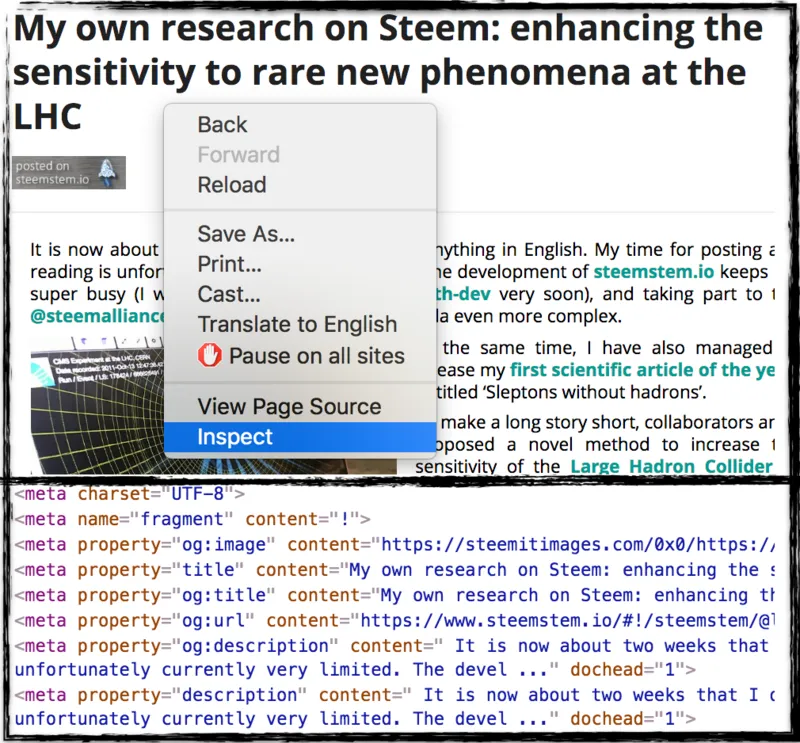Click the red hand AdBlock icon

210,355
